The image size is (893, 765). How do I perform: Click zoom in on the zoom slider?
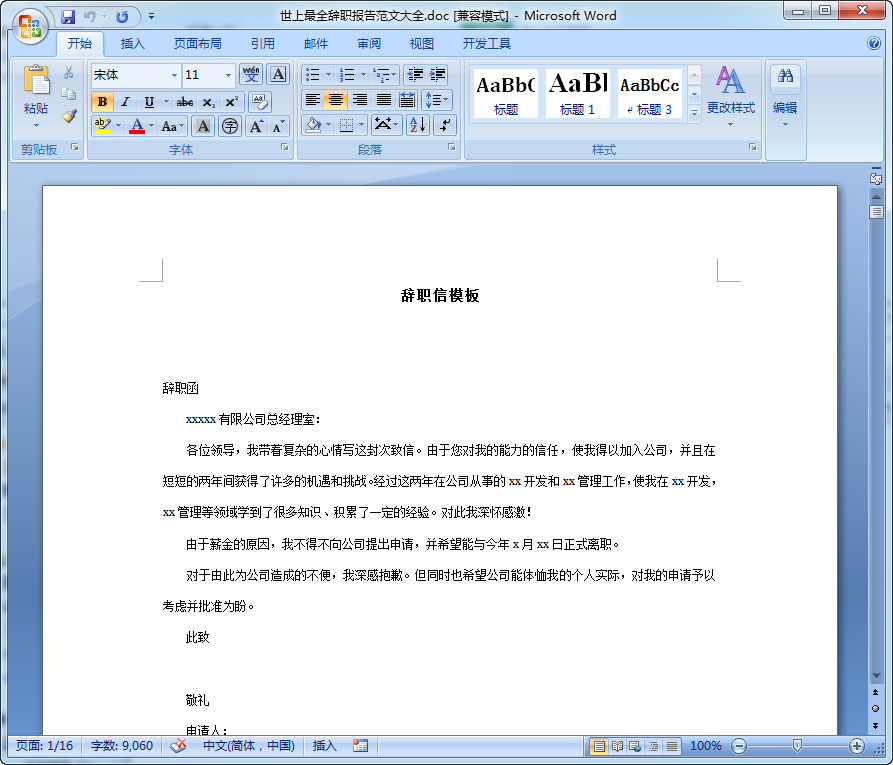pos(857,746)
